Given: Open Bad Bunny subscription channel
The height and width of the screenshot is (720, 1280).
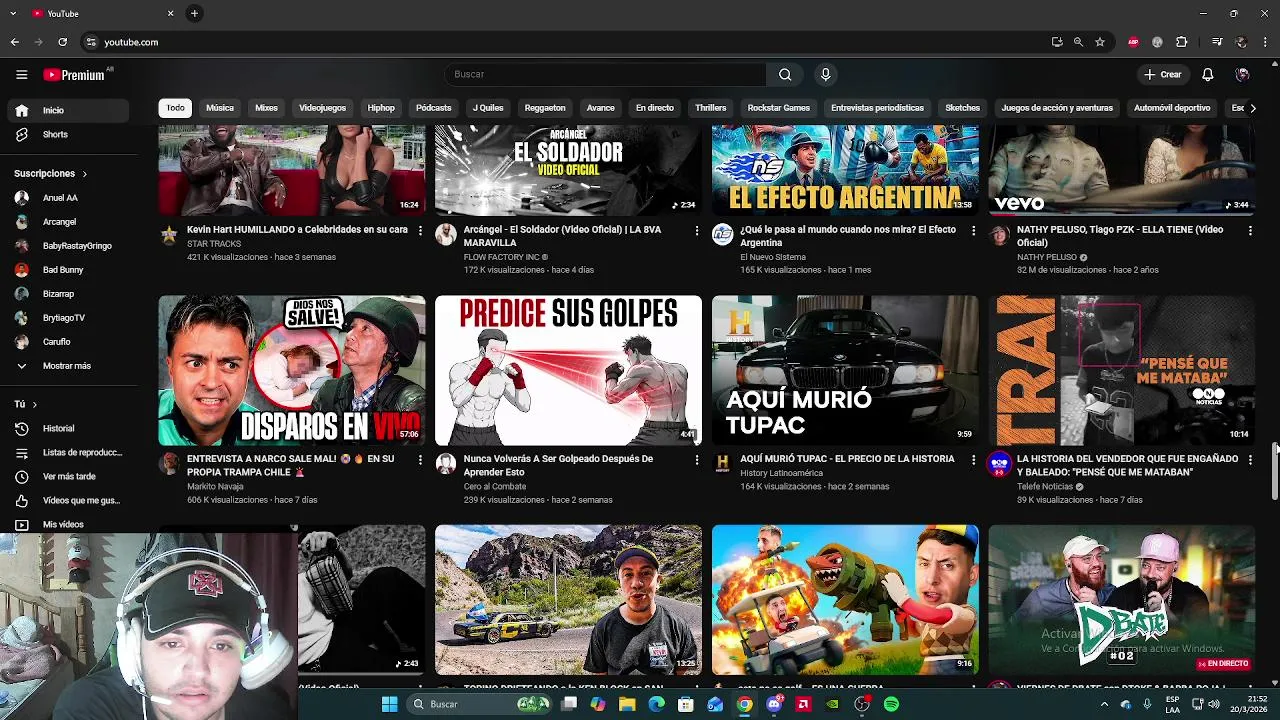Looking at the screenshot, I should [68, 270].
